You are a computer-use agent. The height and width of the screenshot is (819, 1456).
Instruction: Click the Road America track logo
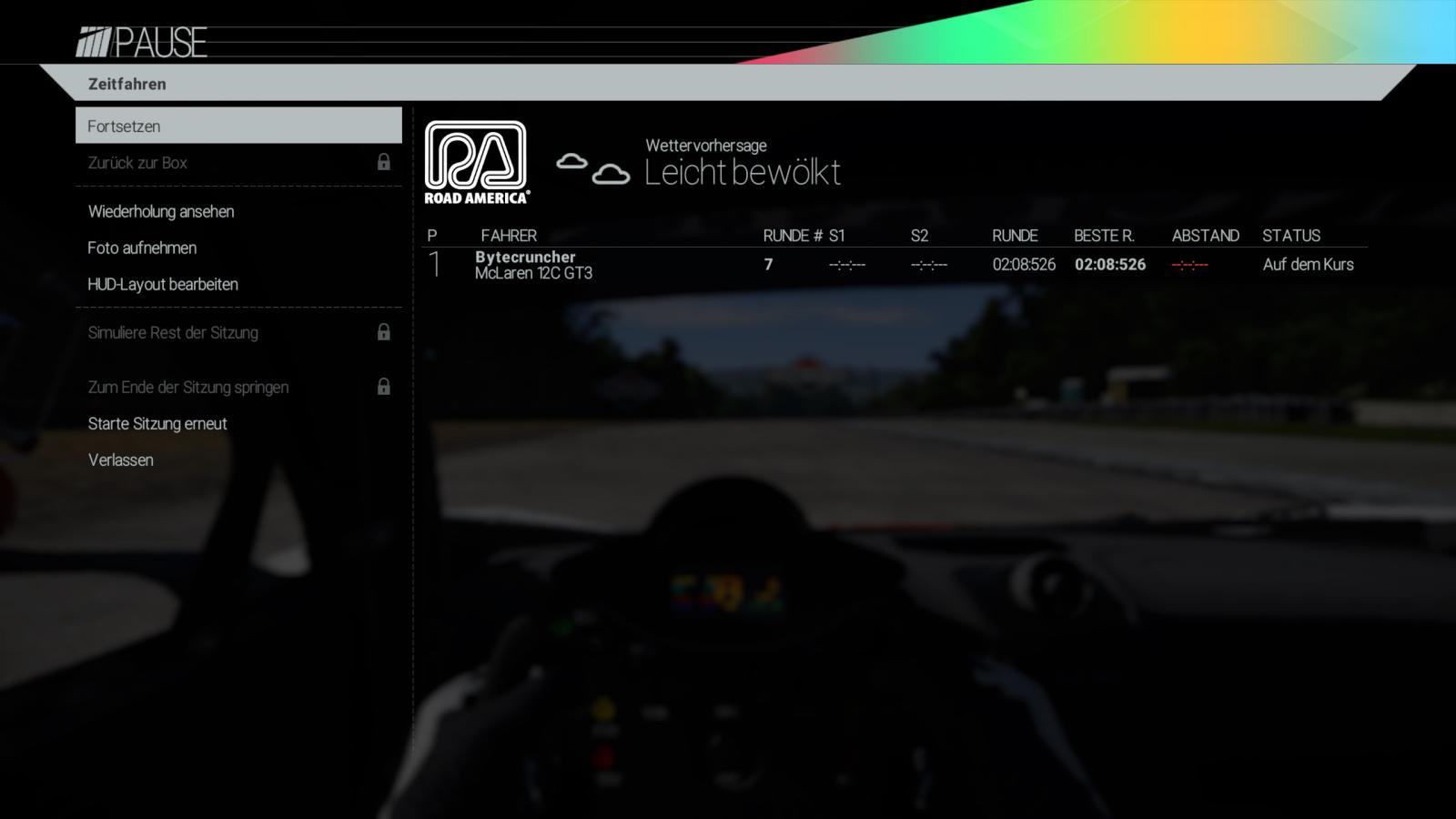tap(477, 163)
